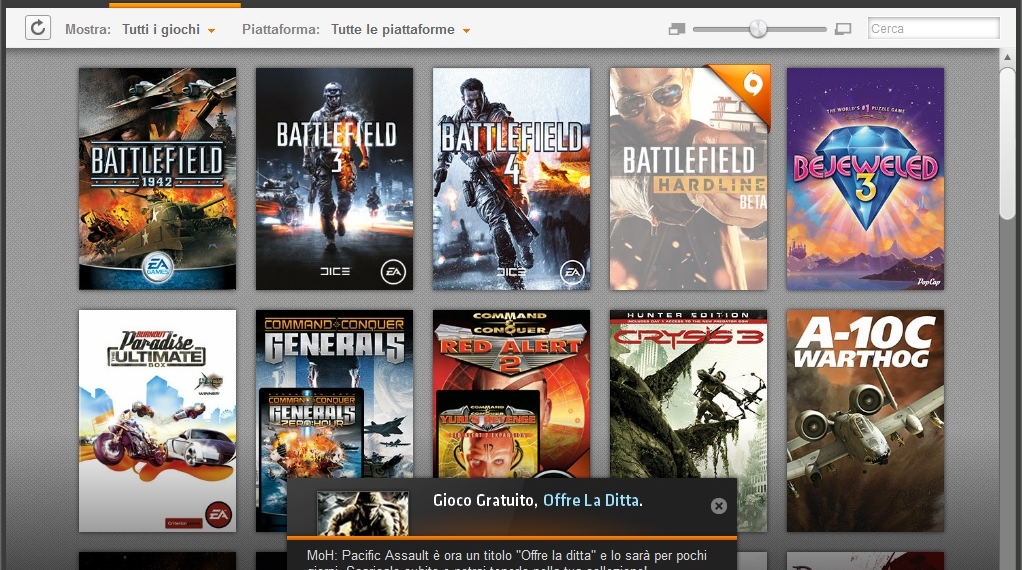
Task: Select the Command & Conquer Generals cover
Action: [334, 394]
